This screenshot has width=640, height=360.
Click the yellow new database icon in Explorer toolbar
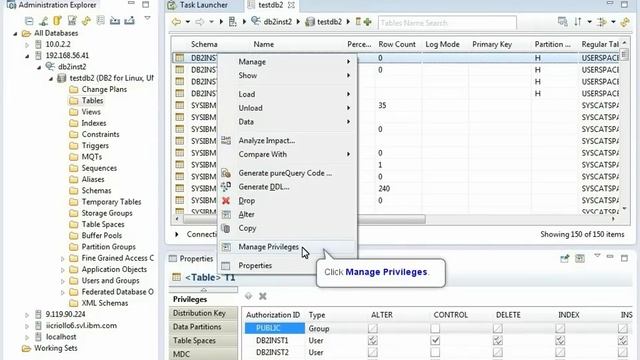coord(57,20)
